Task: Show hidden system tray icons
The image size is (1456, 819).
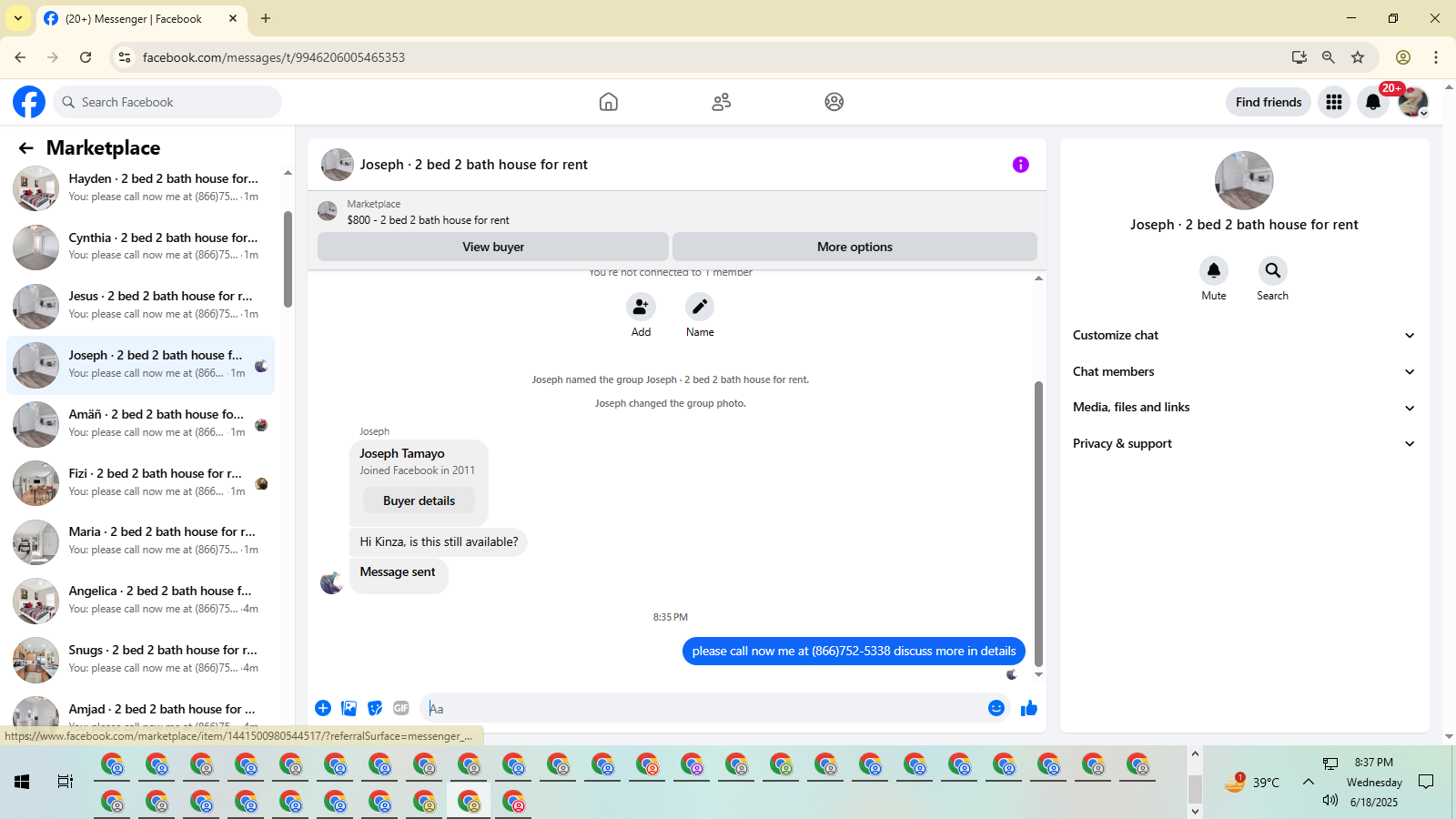Action: point(1309,782)
